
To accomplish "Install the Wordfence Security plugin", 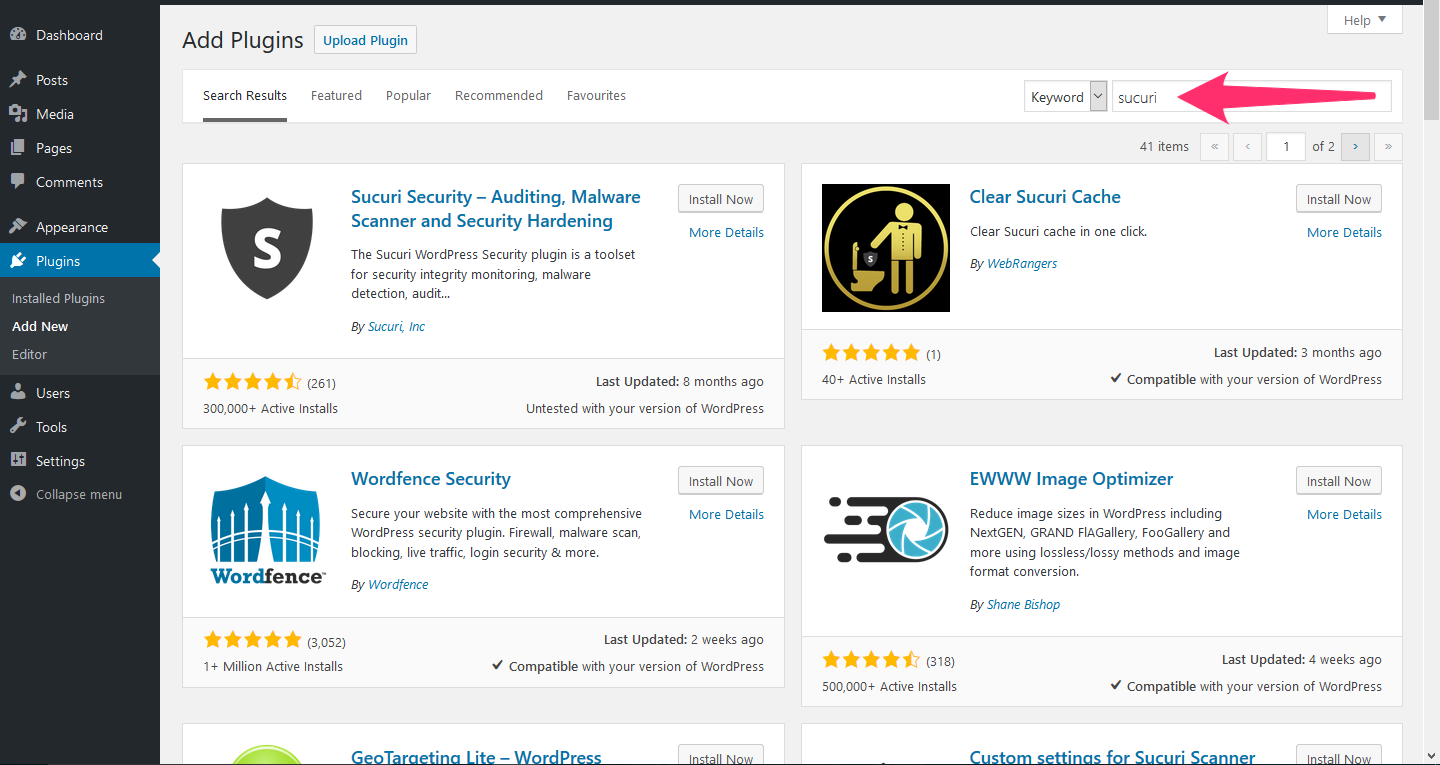I will point(720,480).
